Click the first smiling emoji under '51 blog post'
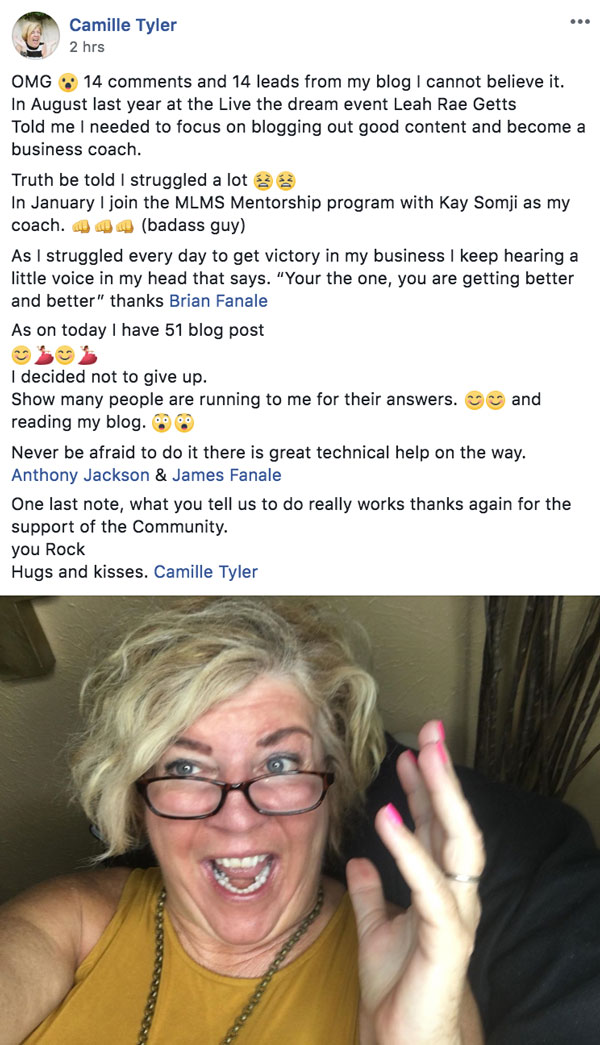Image resolution: width=600 pixels, height=1045 pixels. 21,355
